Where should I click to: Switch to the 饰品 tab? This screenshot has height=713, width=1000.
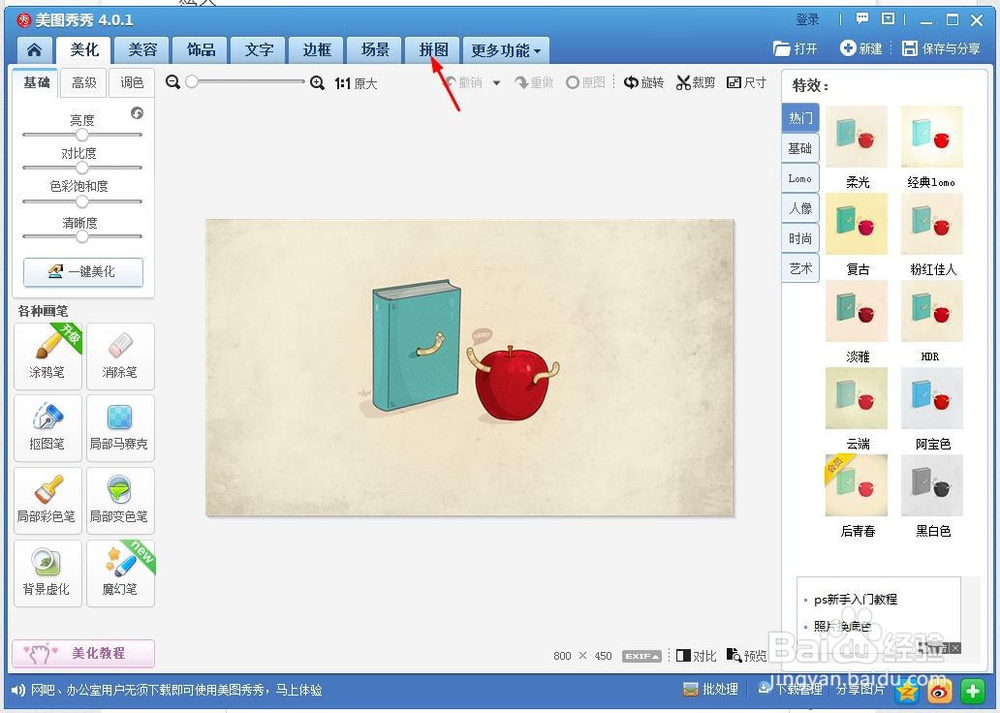201,50
